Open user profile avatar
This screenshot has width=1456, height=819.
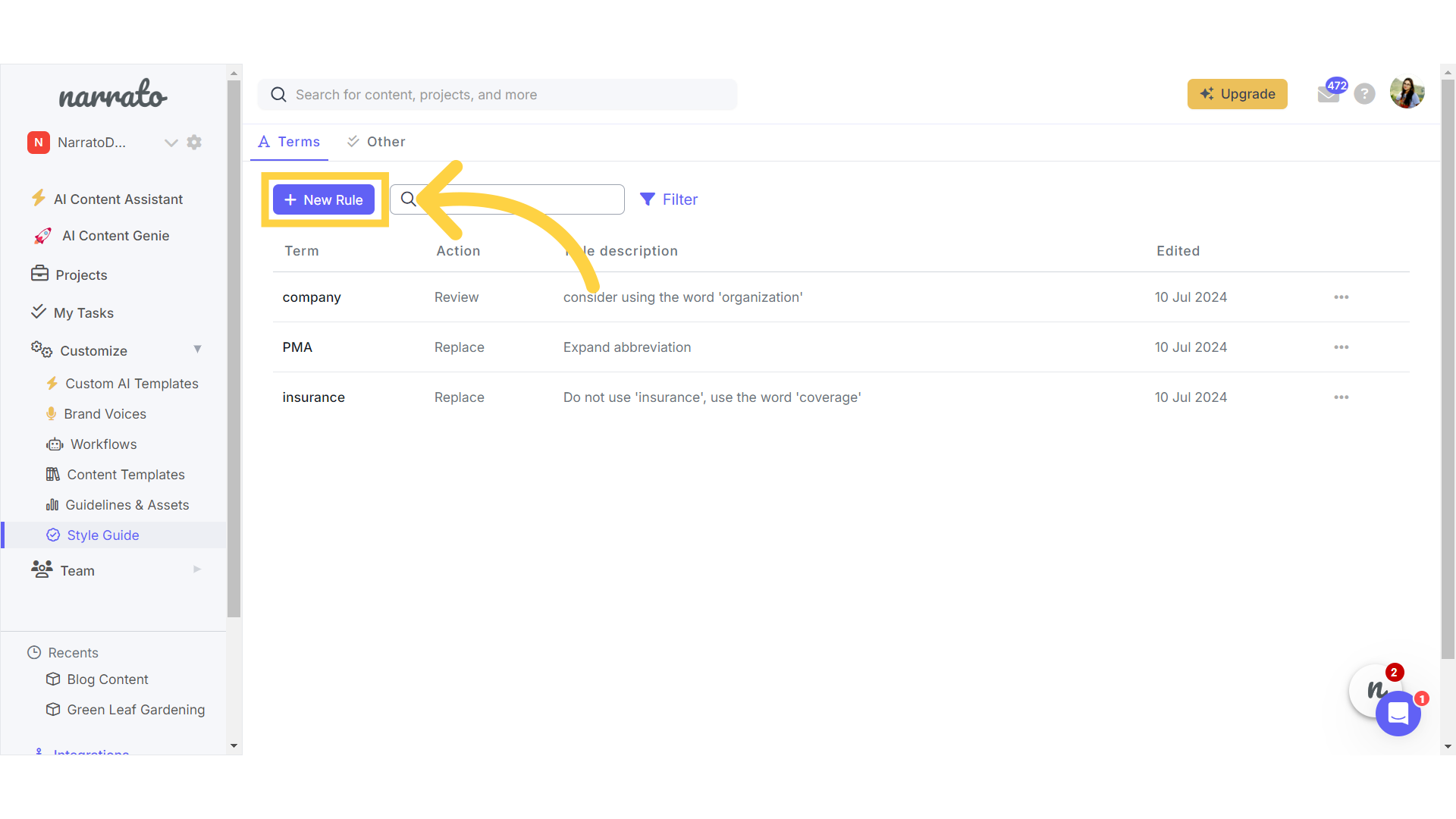(1407, 93)
